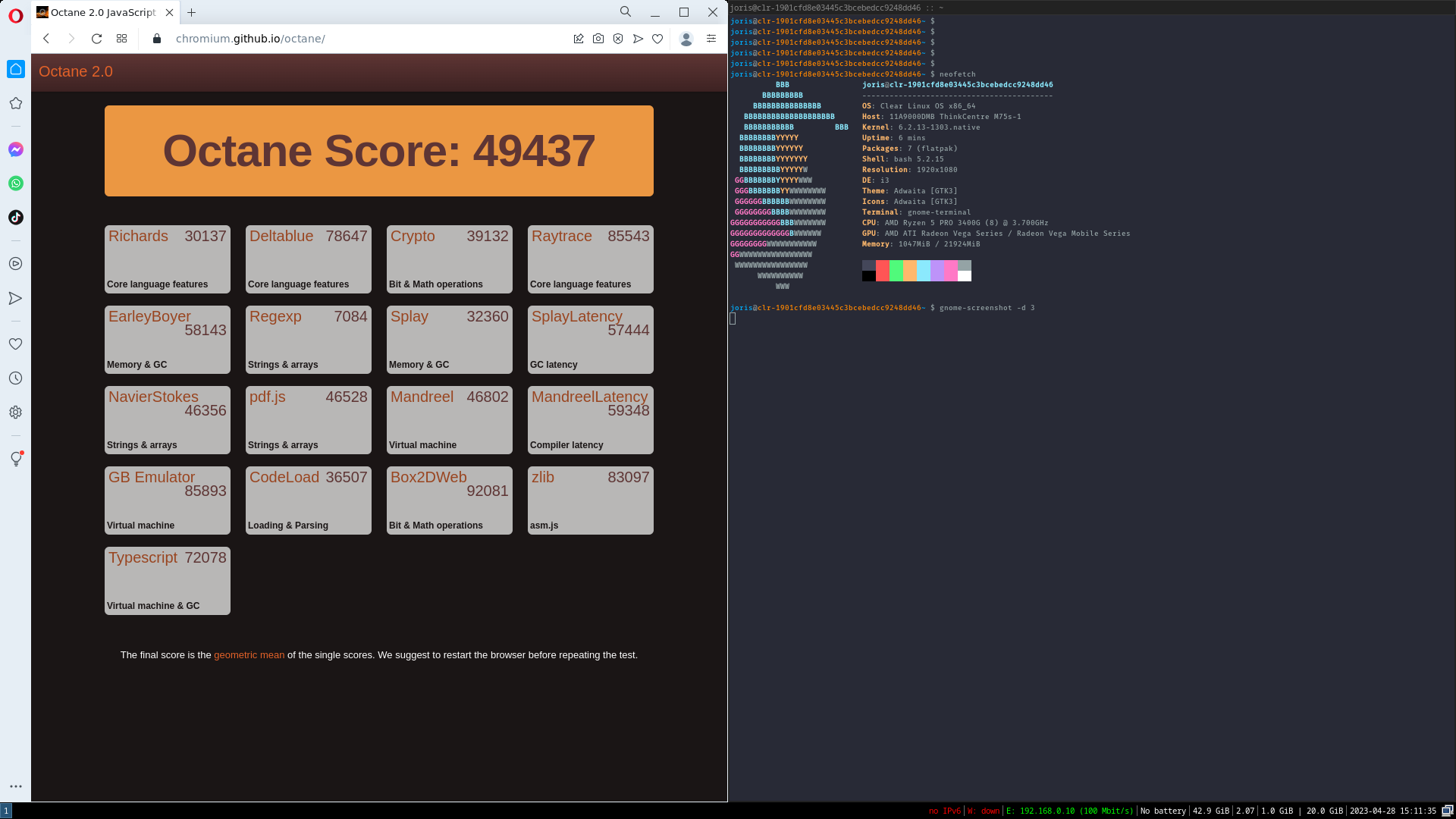Image resolution: width=1456 pixels, height=819 pixels.
Task: Click the Deltablue benchmark tile
Action: coord(309,259)
